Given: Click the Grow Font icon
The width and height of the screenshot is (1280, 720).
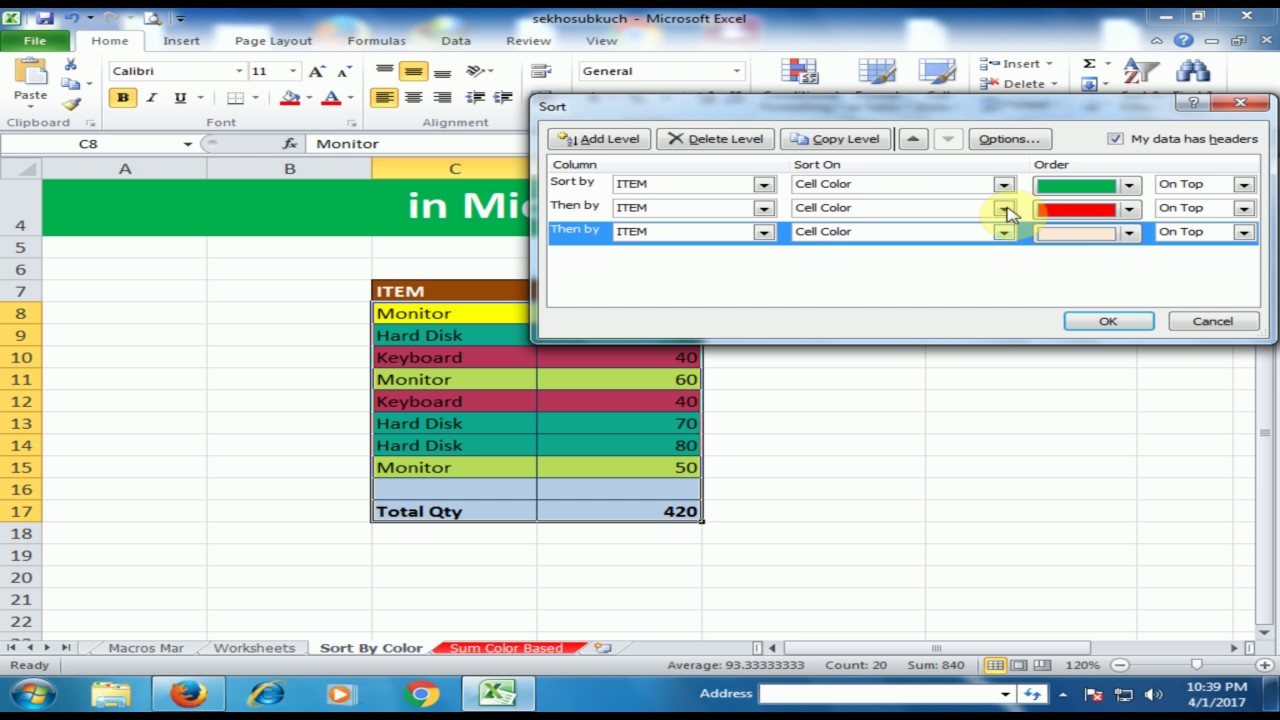Looking at the screenshot, I should (x=317, y=71).
